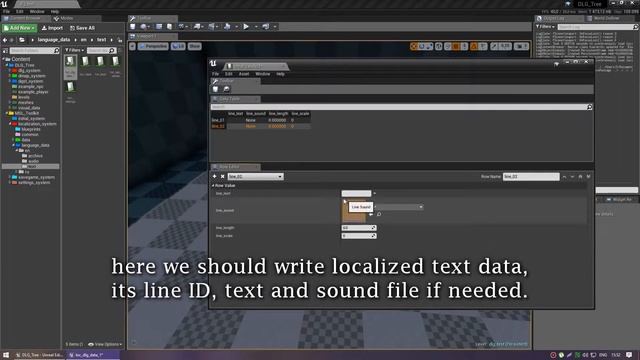Remove the current row in the Row Editor
The height and width of the screenshot is (360, 640).
222,176
